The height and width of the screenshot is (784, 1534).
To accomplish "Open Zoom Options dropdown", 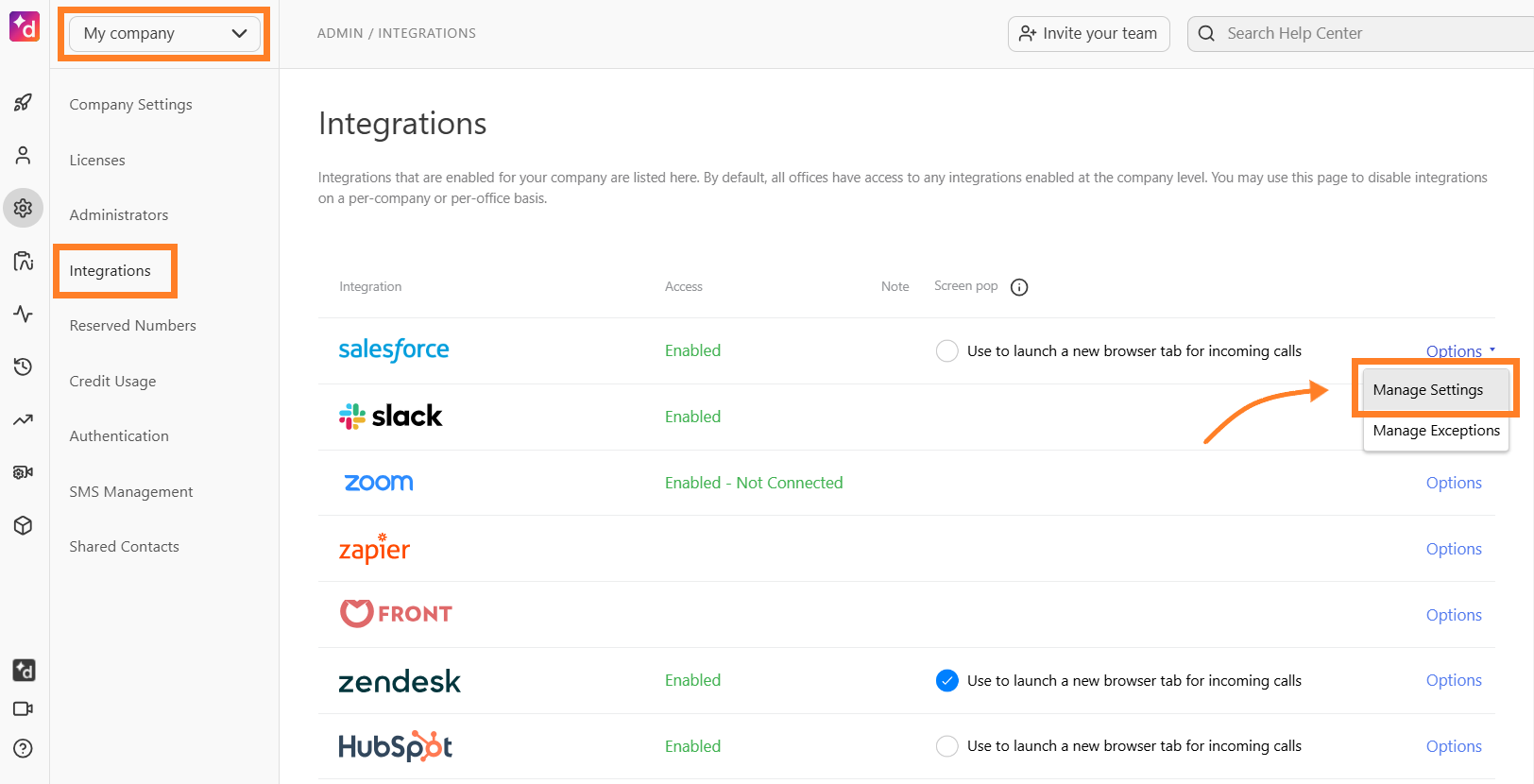I will coord(1454,483).
